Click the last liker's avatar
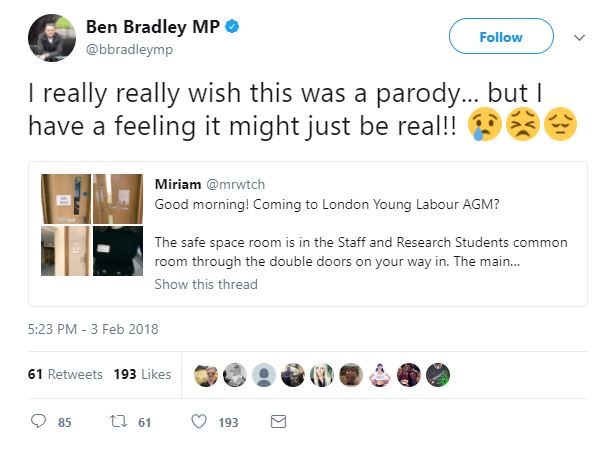The image size is (608, 455). click(438, 375)
